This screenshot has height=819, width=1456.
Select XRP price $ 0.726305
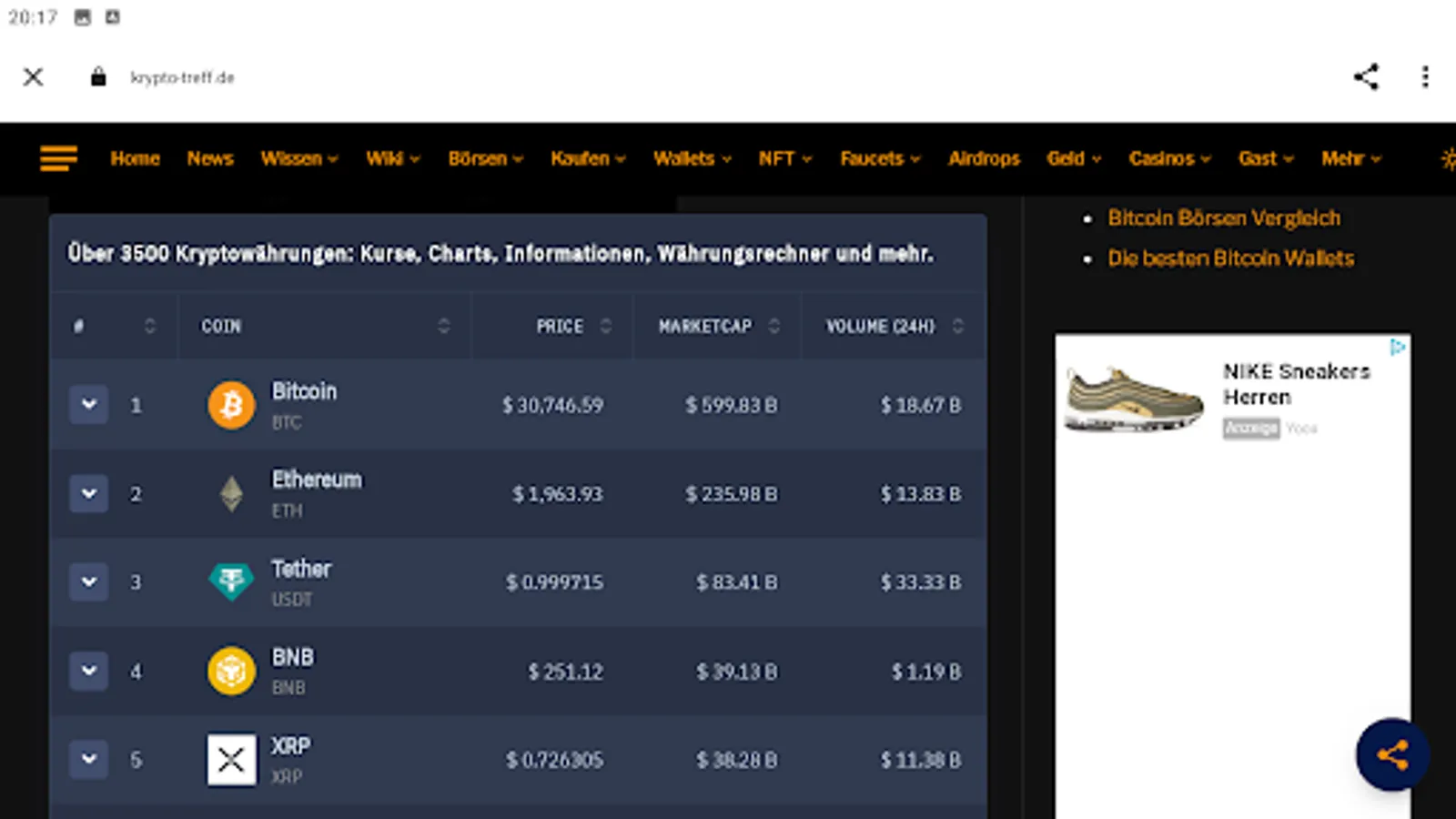pyautogui.click(x=554, y=760)
